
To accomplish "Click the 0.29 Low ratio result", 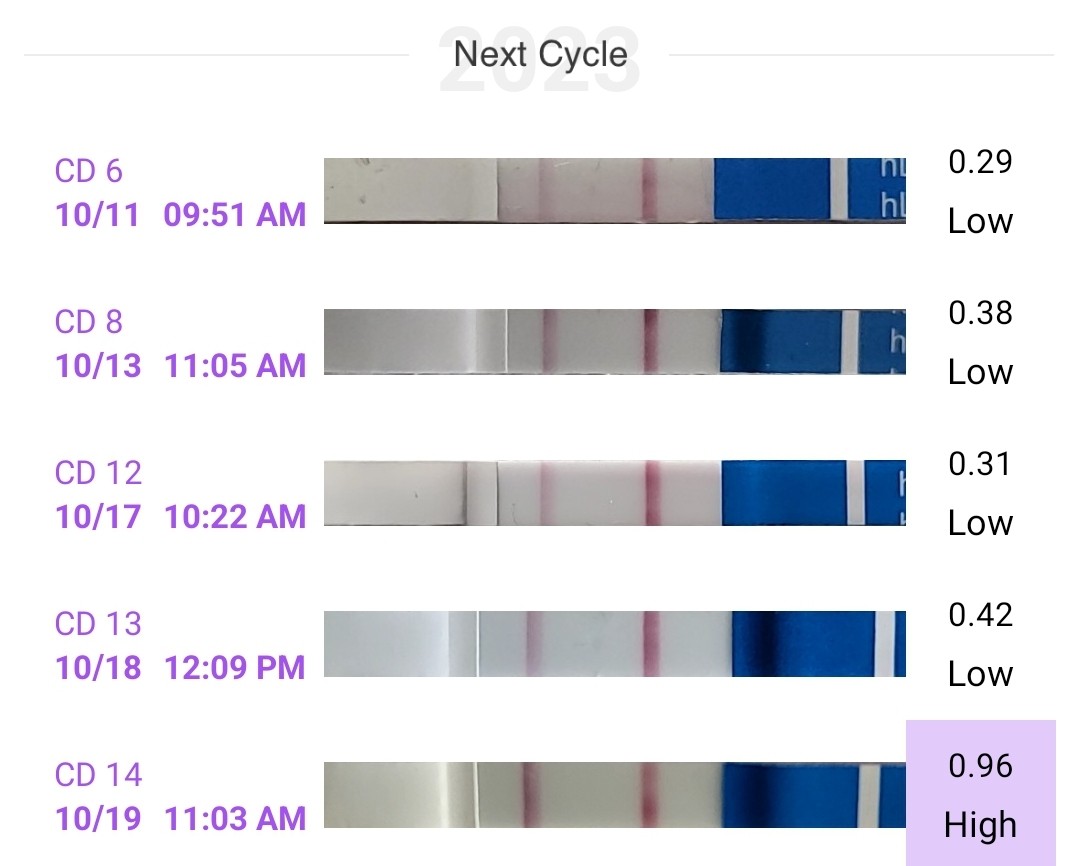I will pyautogui.click(x=980, y=190).
